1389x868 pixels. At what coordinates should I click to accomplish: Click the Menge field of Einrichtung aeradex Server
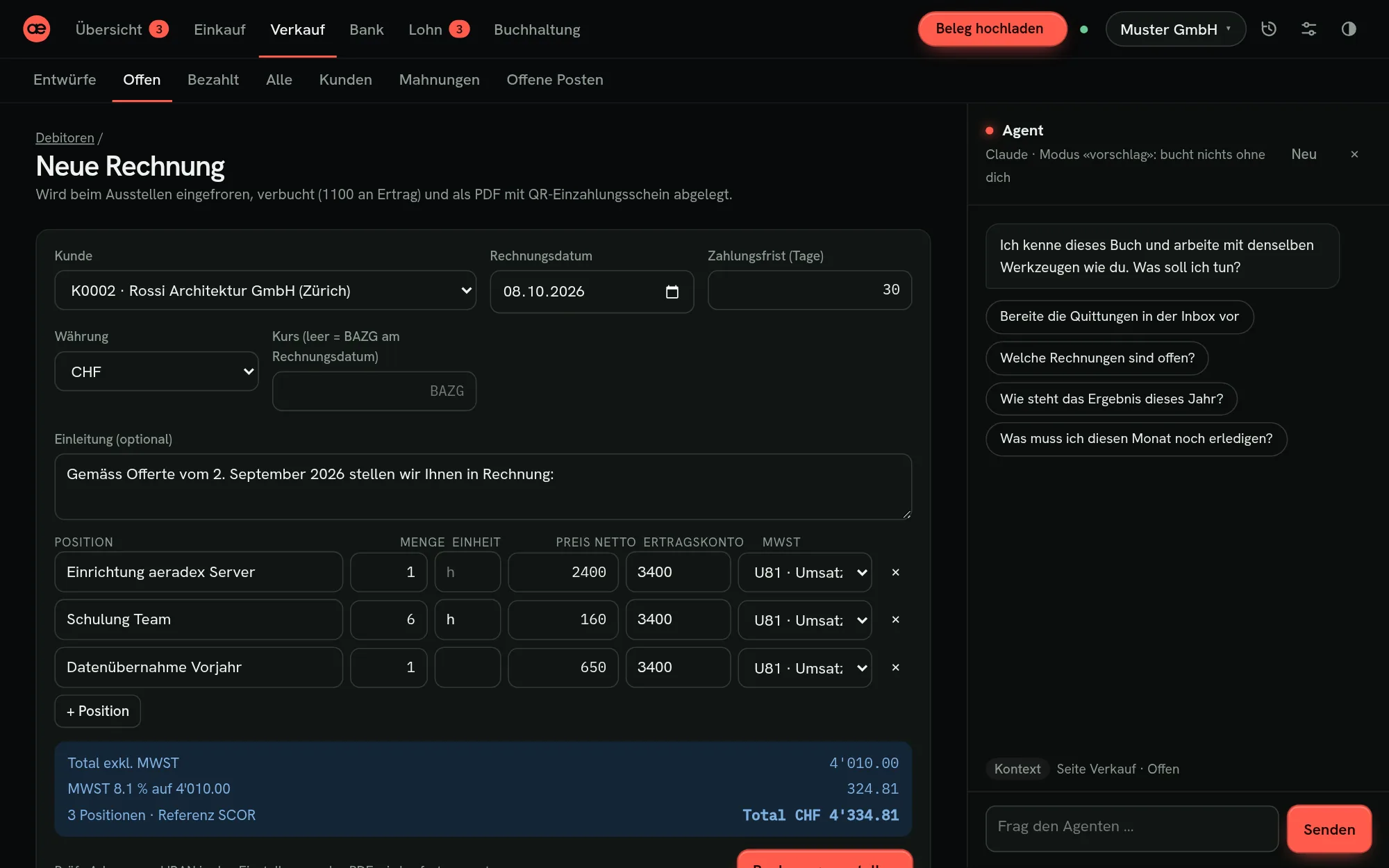point(388,572)
